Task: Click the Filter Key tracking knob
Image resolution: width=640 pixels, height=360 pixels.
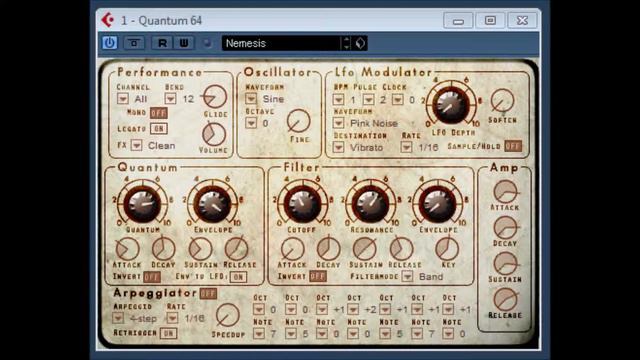Action: [447, 249]
